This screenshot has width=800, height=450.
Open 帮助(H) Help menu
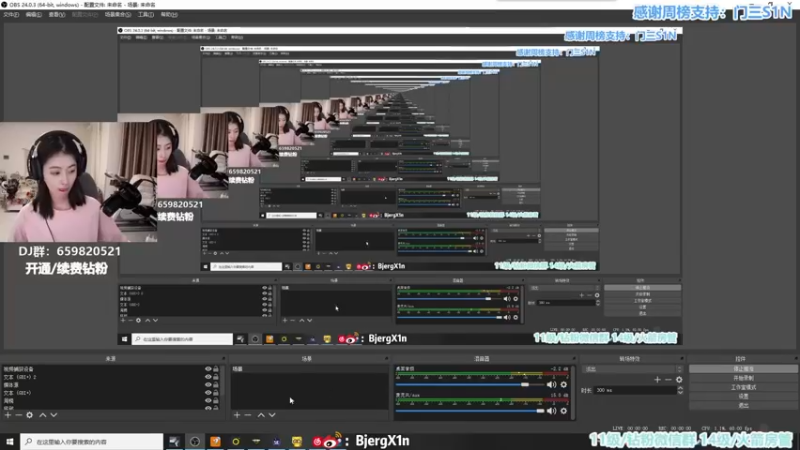click(x=169, y=15)
